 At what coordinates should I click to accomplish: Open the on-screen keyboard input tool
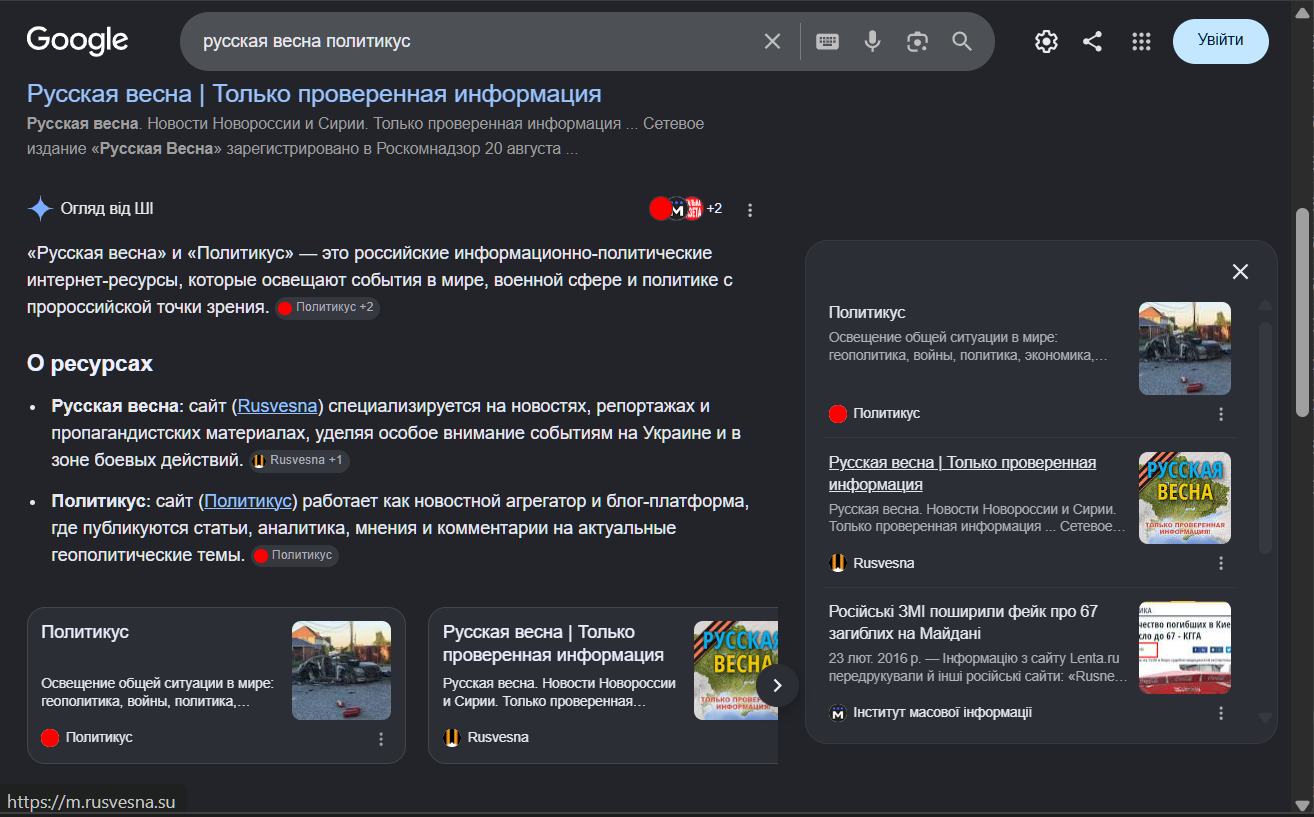[x=827, y=41]
